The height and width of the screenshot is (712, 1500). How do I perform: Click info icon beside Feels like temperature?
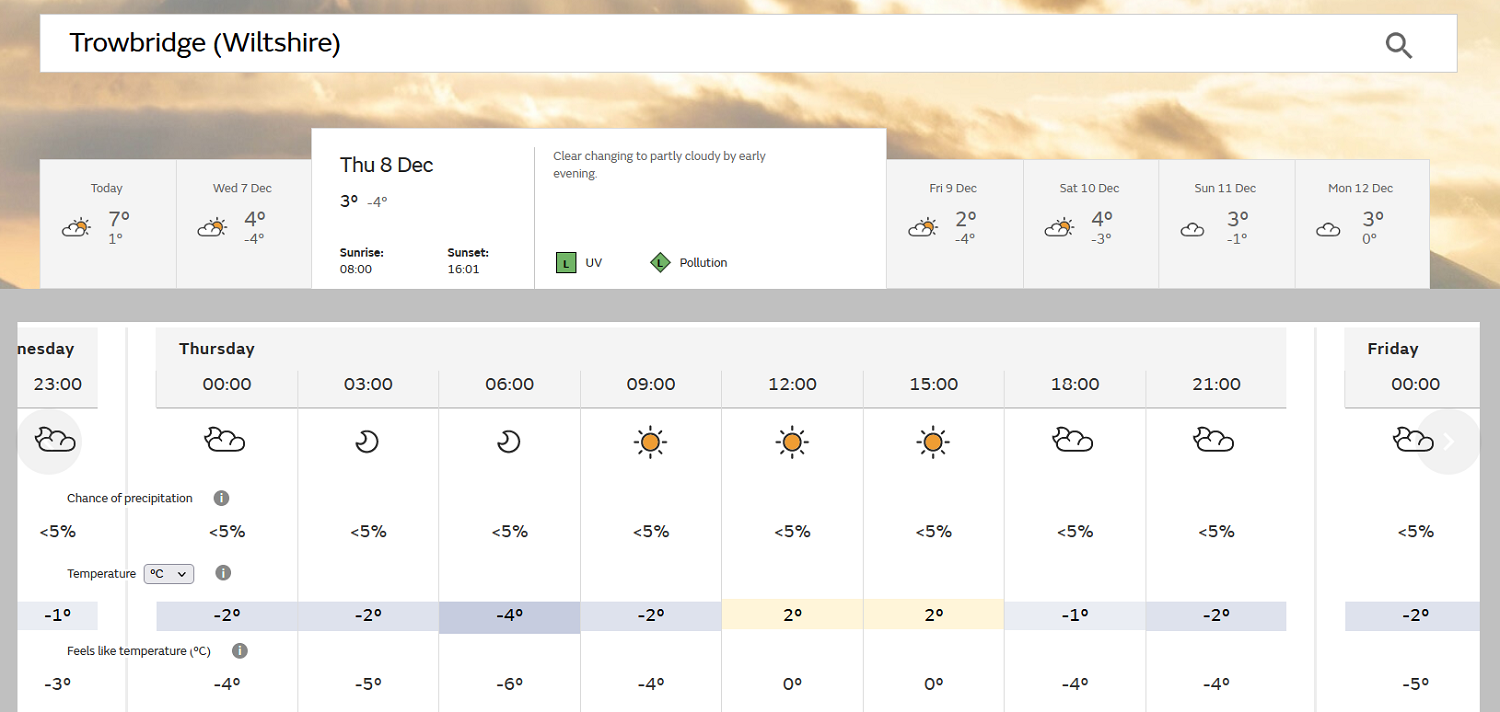click(240, 651)
